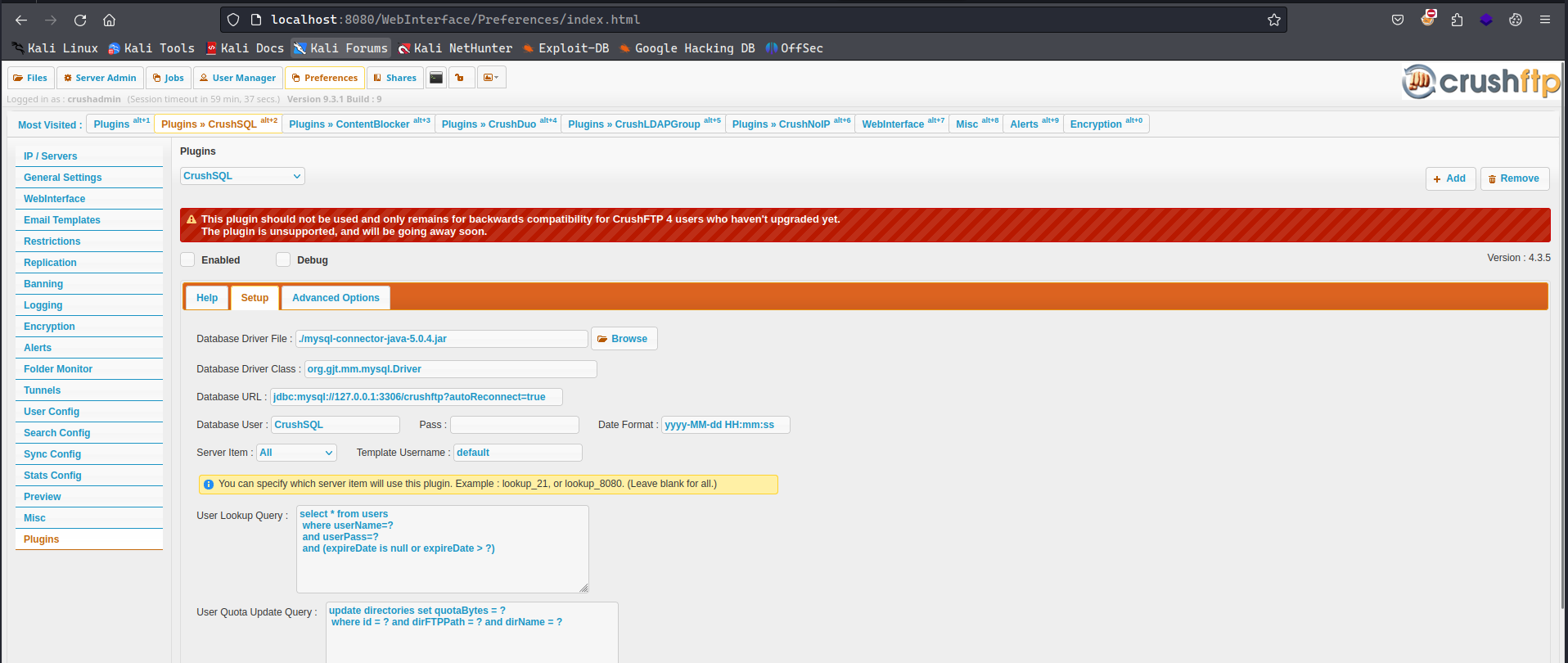Go back with browser back arrow
The width and height of the screenshot is (1568, 663).
21,20
